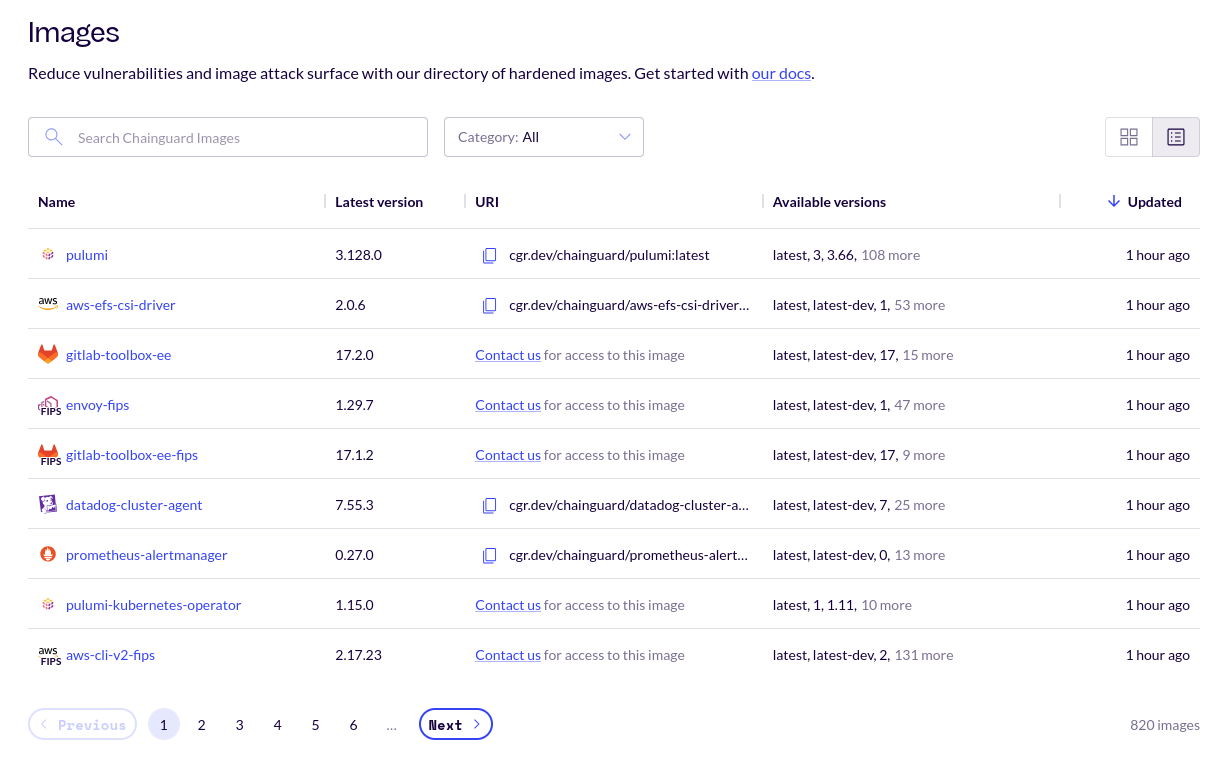Screen dimensions: 1225x763
Task: Copy the pulumi image URI
Action: (x=489, y=255)
